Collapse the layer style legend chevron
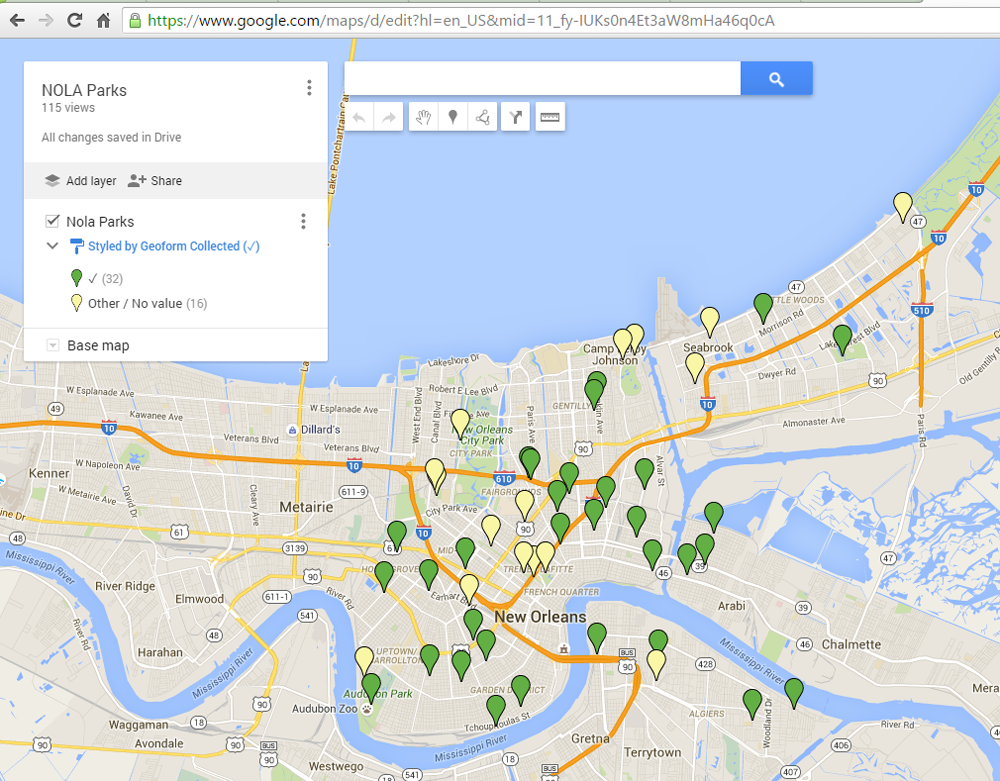The width and height of the screenshot is (1000, 781). pos(52,245)
